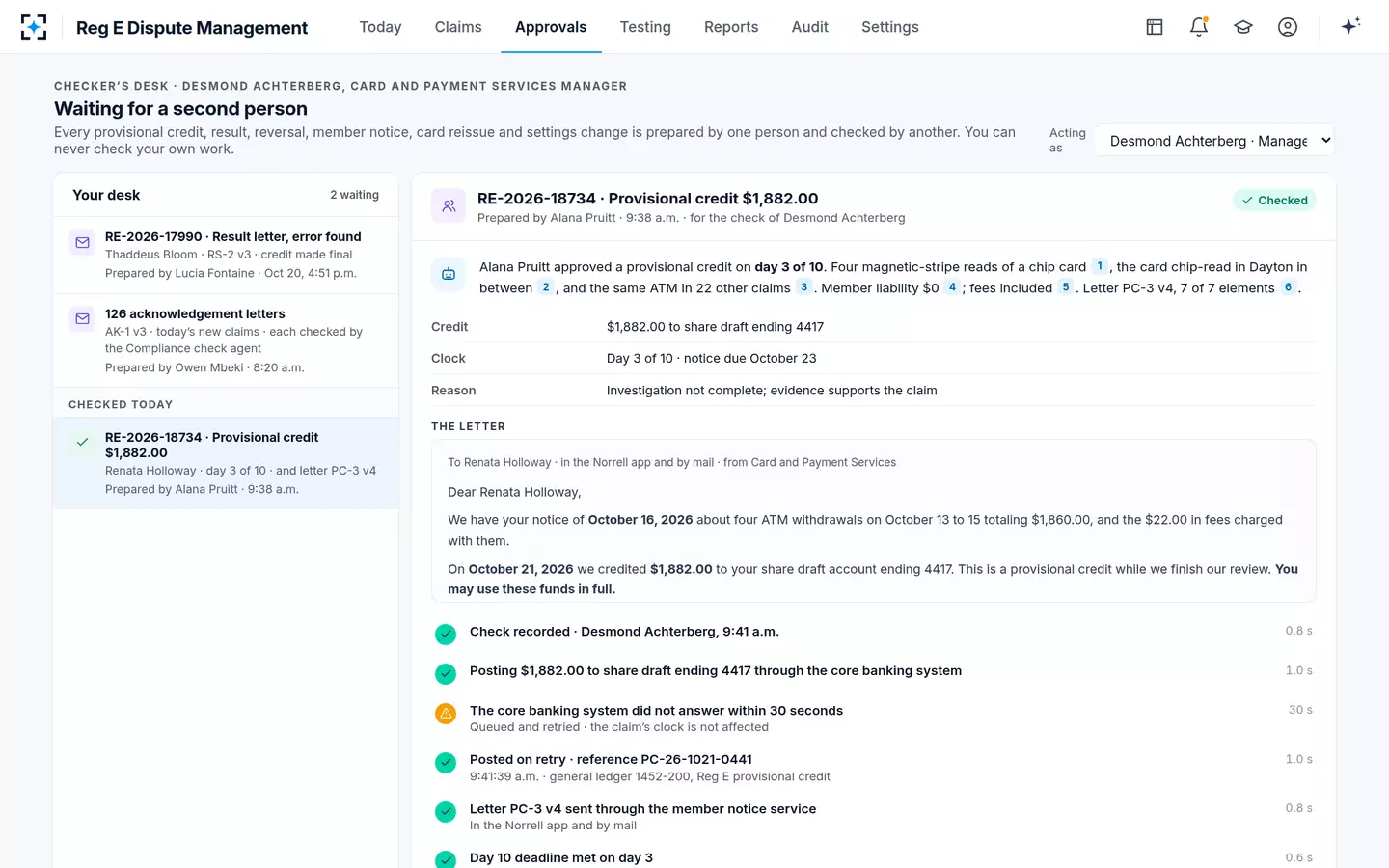This screenshot has height=868, width=1389.
Task: Click the two-person icon beside claim title
Action: pyautogui.click(x=449, y=205)
